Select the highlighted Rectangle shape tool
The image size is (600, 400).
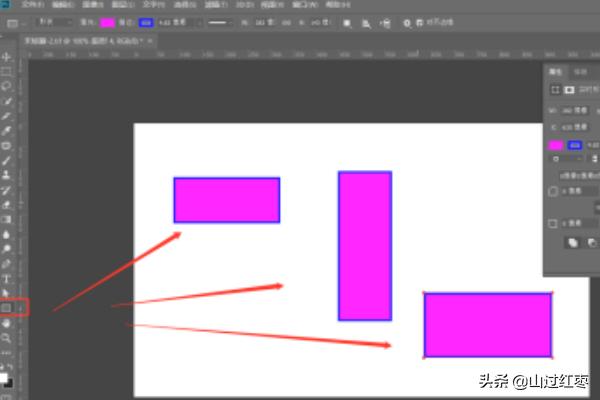click(x=8, y=307)
